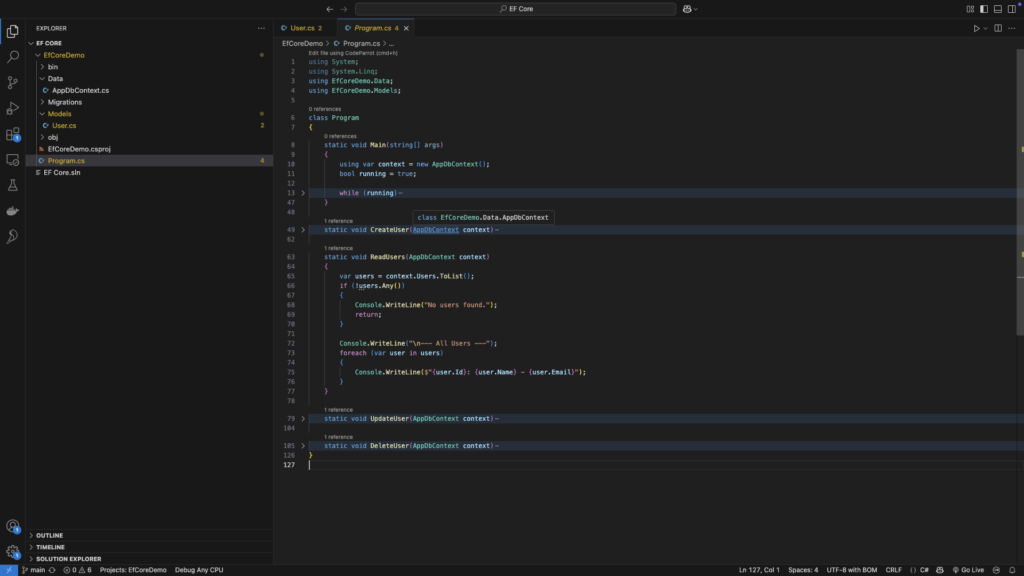Open AppDbContext.cs in Explorer
The height and width of the screenshot is (576, 1024).
pyautogui.click(x=80, y=90)
